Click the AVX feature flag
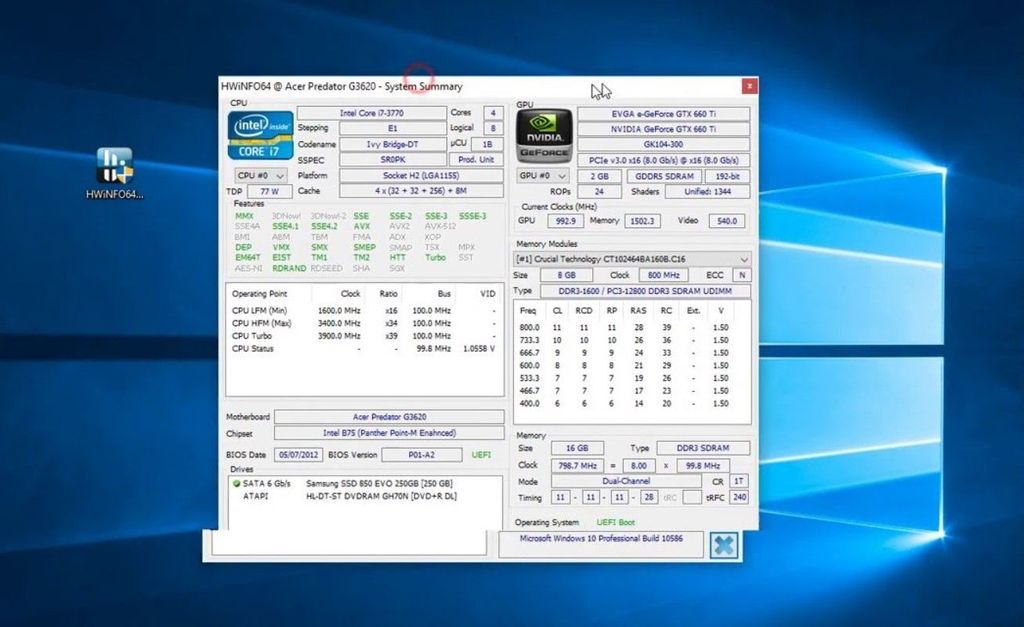 coord(362,226)
